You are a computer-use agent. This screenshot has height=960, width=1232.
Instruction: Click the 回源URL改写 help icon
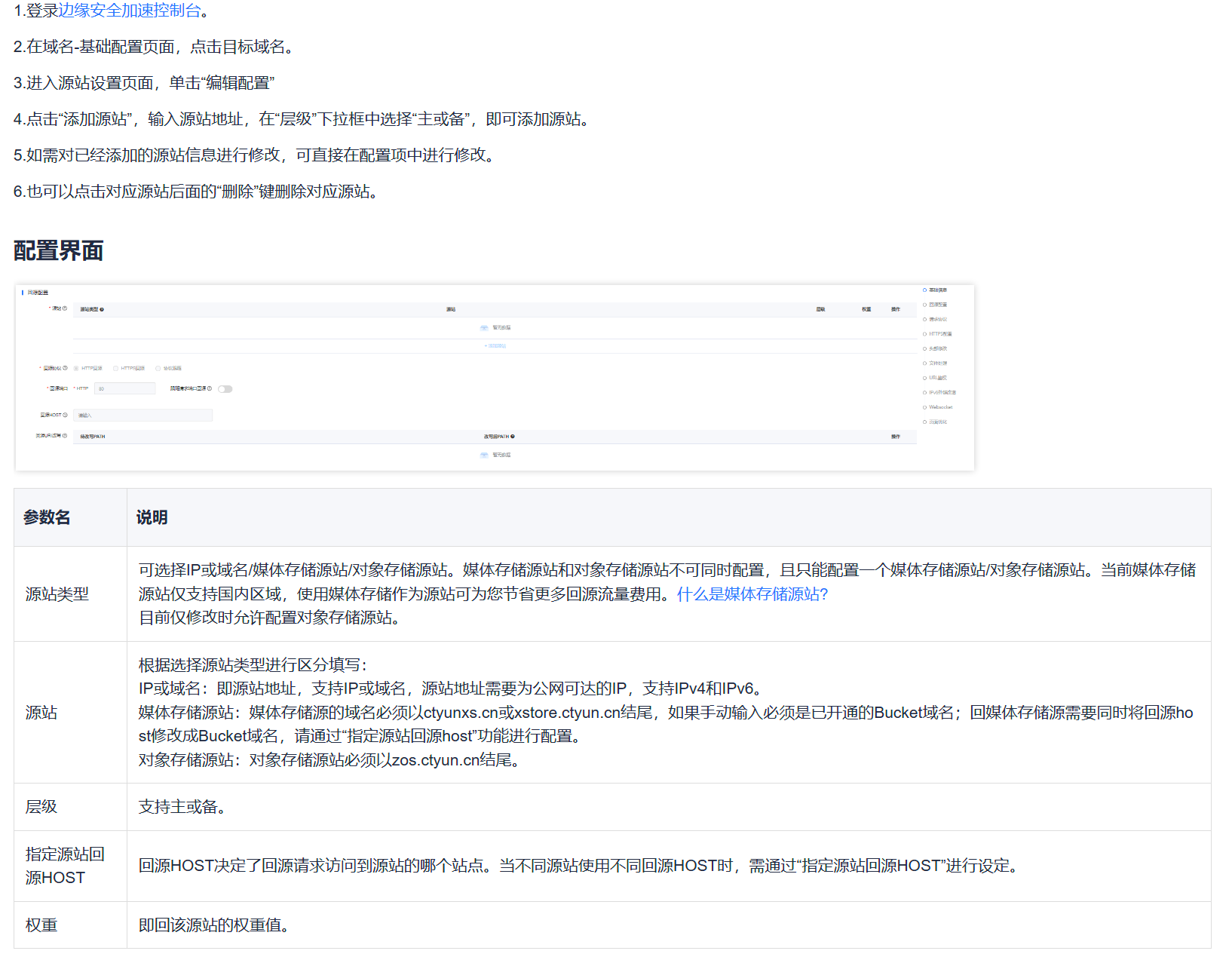point(65,436)
